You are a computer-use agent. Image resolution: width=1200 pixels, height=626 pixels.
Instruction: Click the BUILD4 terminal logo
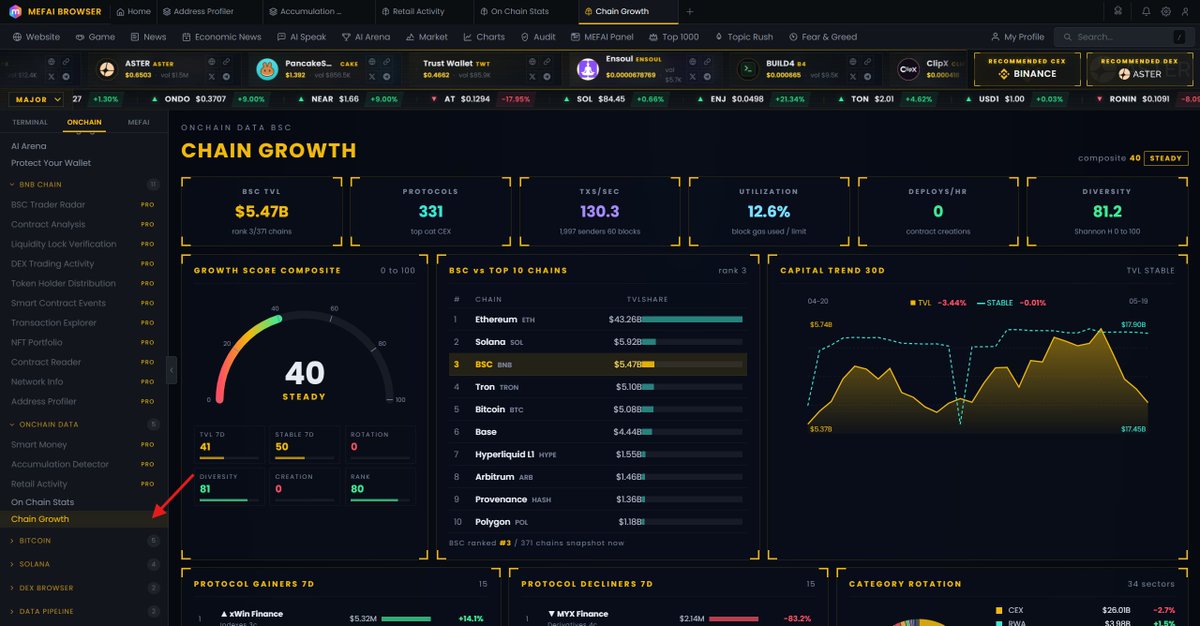click(x=747, y=69)
